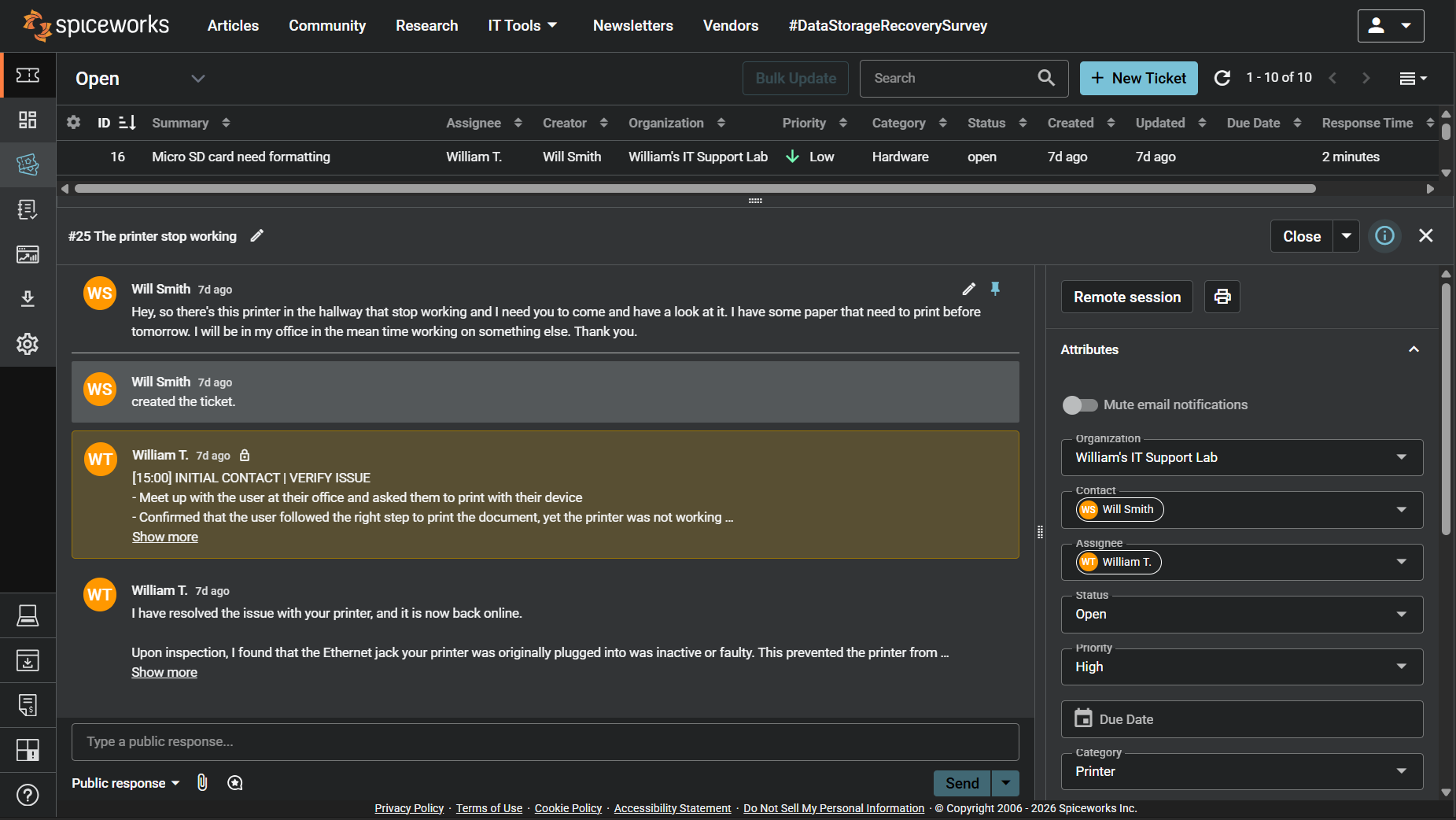Start a Remote session
The height and width of the screenshot is (820, 1456).
tap(1126, 297)
